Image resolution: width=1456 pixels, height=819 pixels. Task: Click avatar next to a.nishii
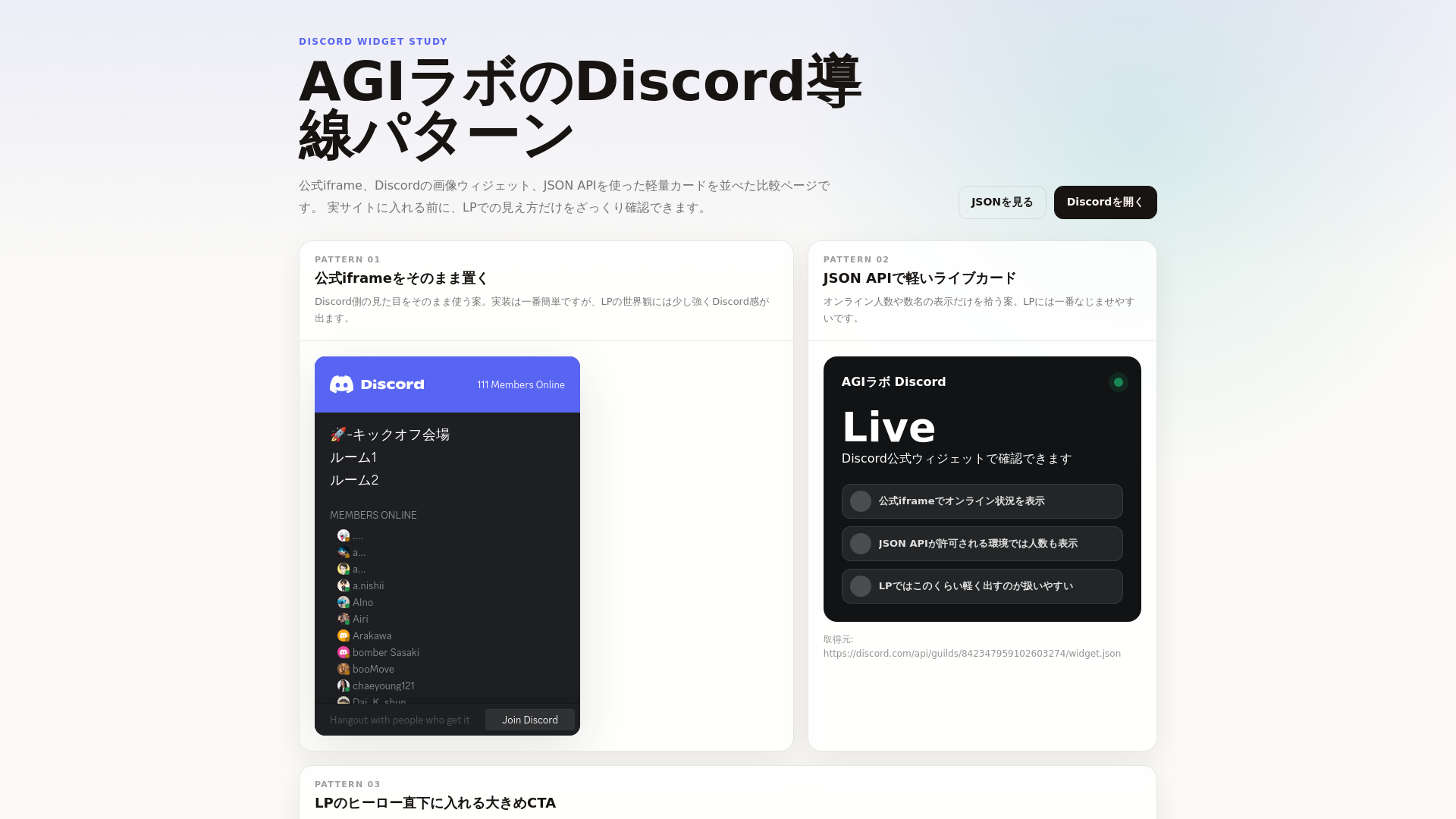click(x=344, y=585)
